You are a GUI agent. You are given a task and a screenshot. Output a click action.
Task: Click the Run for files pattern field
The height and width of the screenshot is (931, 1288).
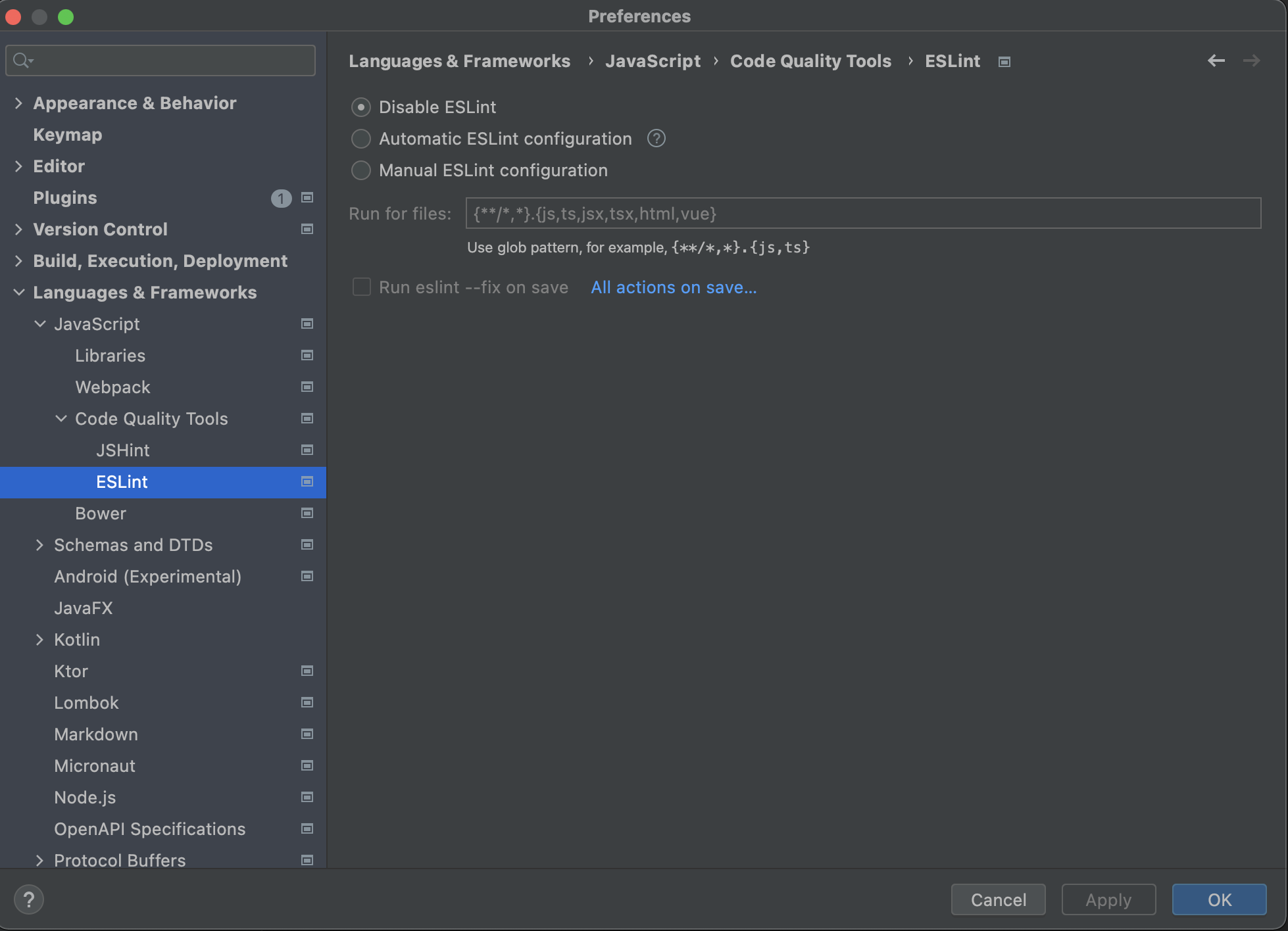pos(863,213)
